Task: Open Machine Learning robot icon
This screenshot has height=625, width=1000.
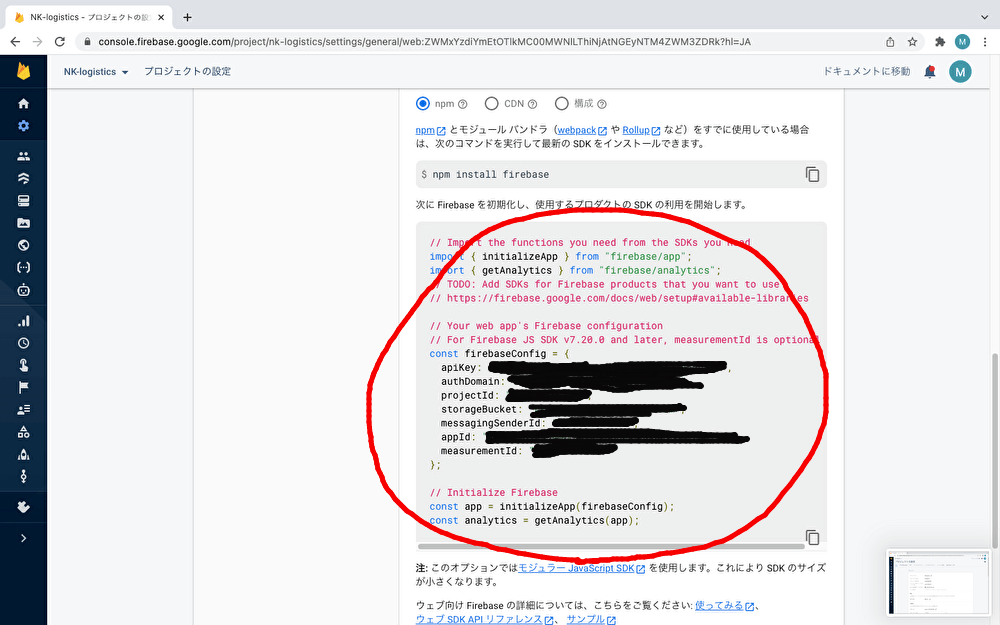Action: pos(24,290)
